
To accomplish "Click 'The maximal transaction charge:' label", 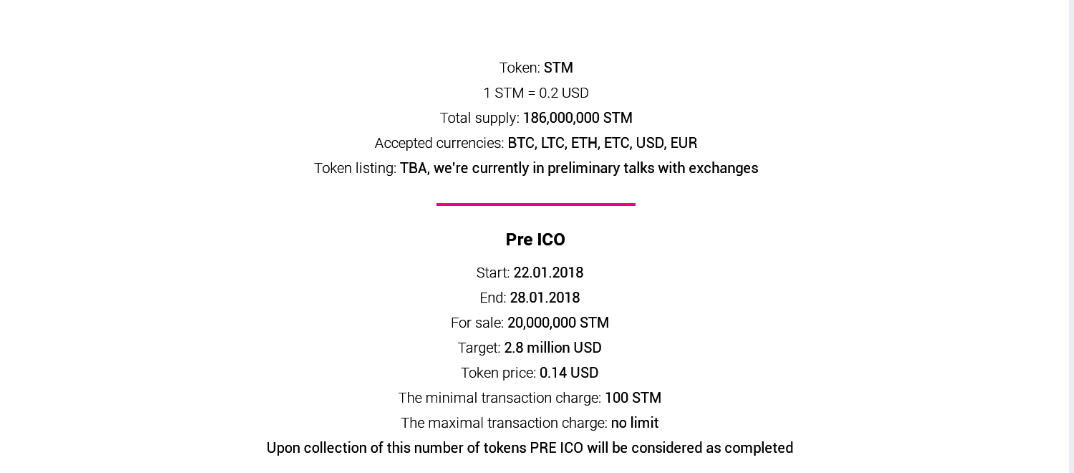I will [504, 423].
